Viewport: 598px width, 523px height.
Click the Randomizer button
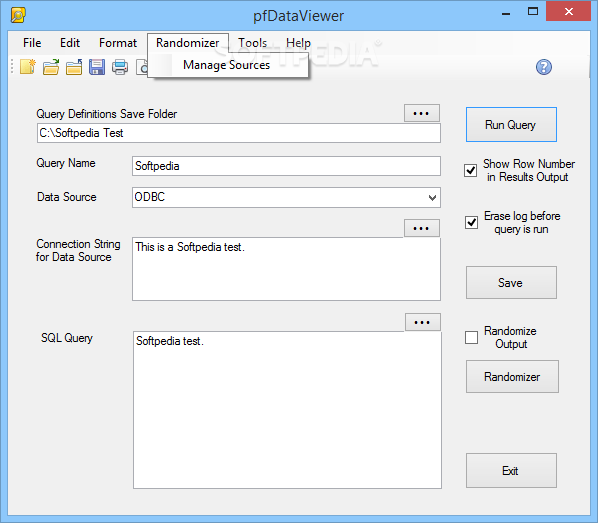(x=512, y=377)
